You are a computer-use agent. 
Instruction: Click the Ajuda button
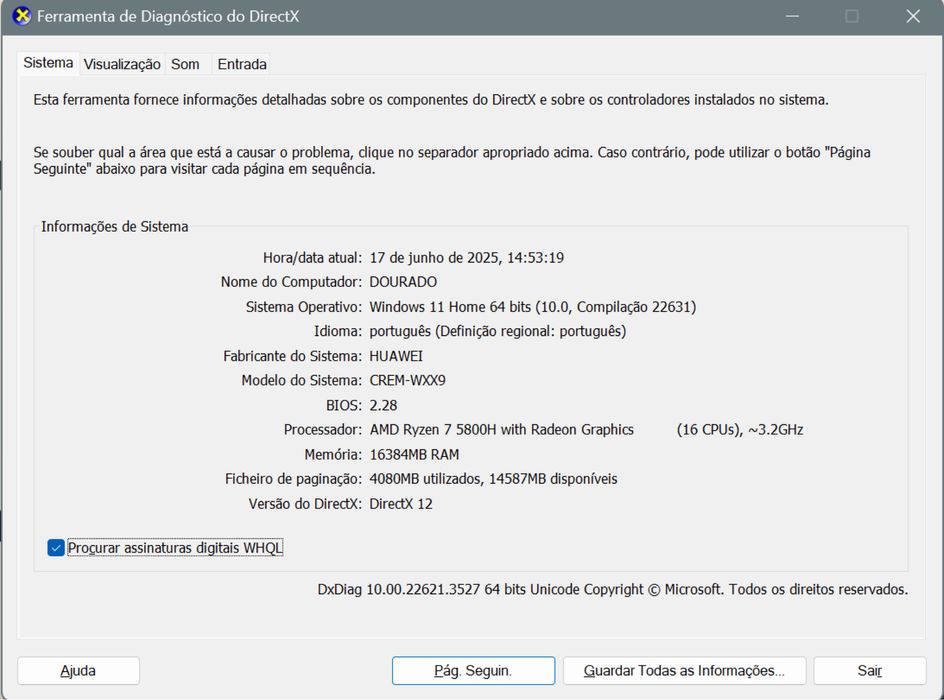coord(78,671)
